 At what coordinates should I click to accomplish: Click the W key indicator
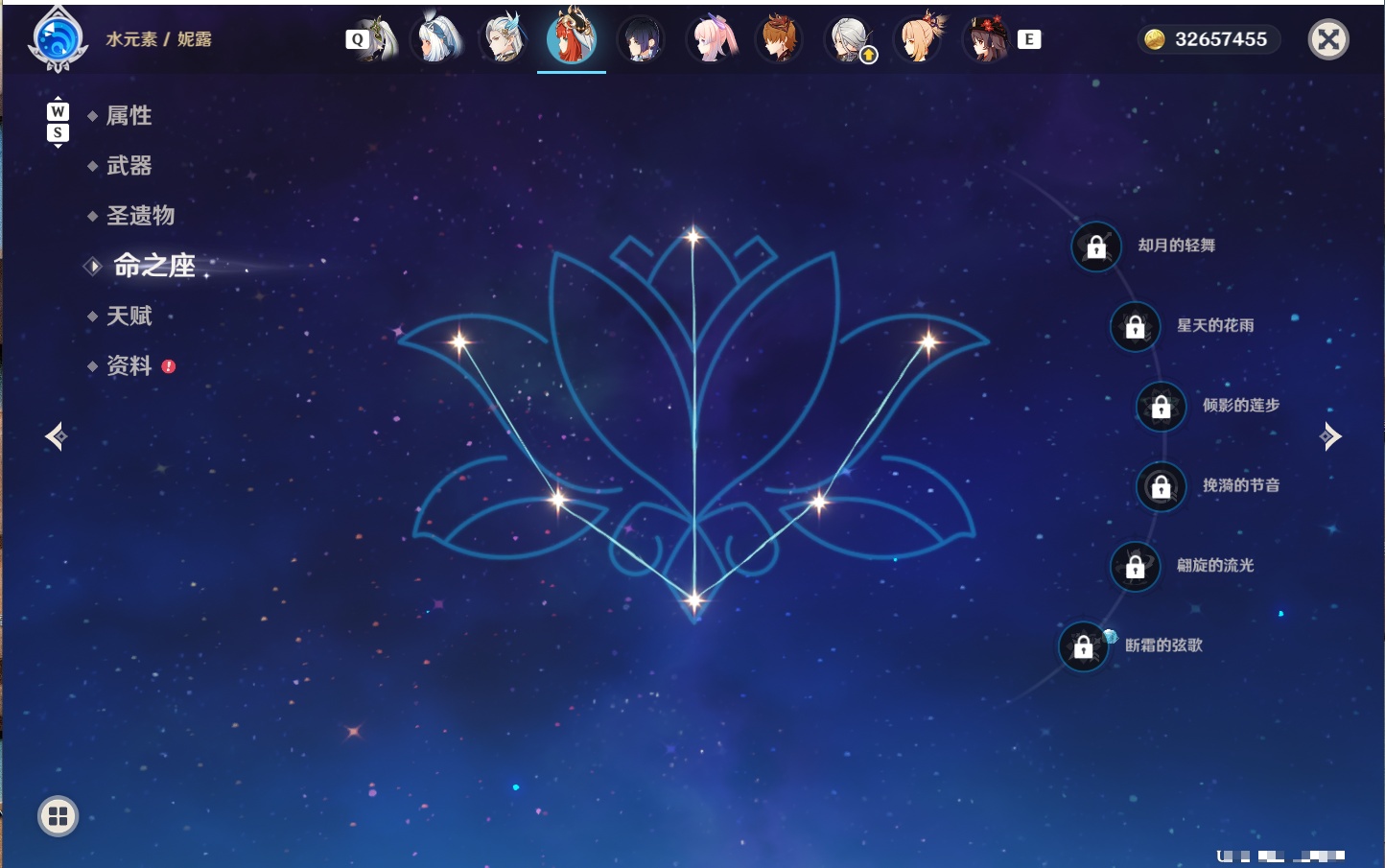[x=58, y=111]
